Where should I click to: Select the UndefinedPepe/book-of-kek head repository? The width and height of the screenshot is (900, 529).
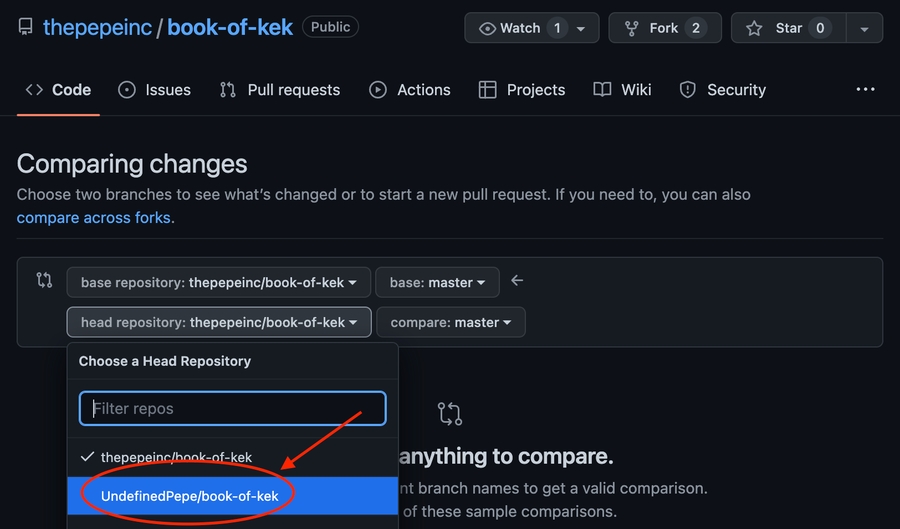(190, 495)
